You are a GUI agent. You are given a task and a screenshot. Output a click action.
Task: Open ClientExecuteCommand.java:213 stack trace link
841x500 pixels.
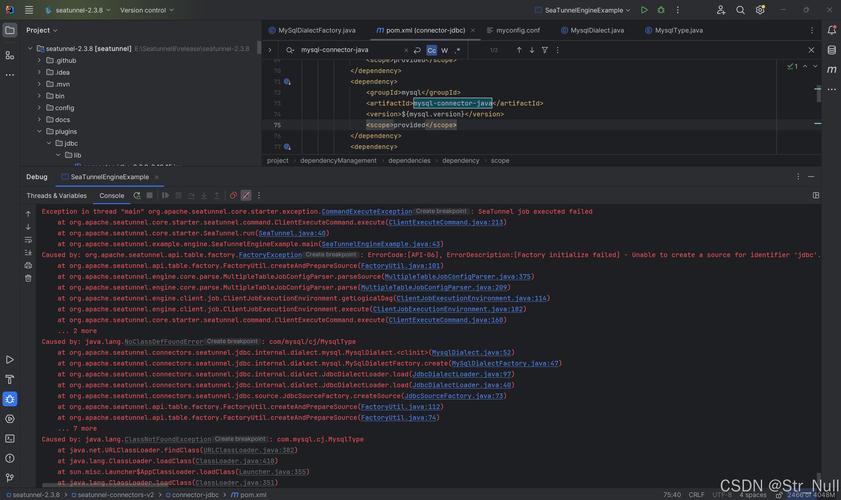[446, 223]
